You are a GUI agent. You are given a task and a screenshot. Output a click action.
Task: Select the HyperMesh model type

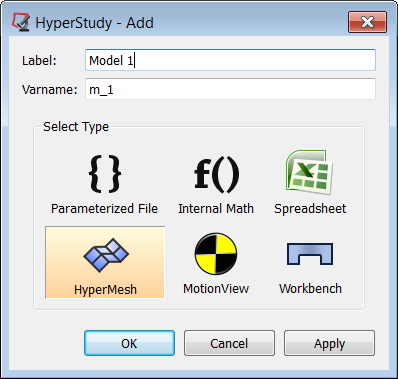click(x=105, y=262)
